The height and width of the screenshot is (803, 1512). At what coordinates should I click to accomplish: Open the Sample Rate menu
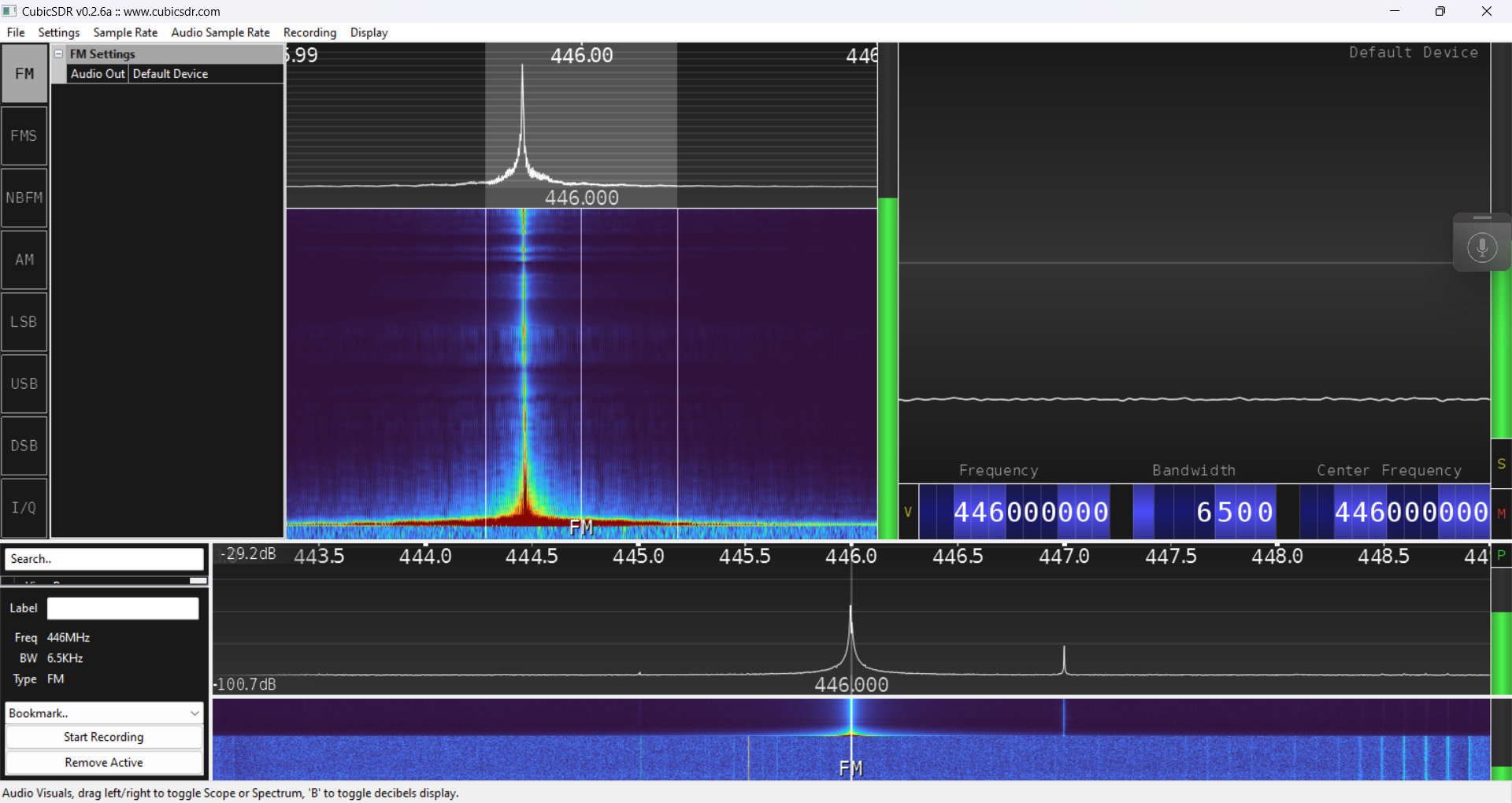coord(125,32)
